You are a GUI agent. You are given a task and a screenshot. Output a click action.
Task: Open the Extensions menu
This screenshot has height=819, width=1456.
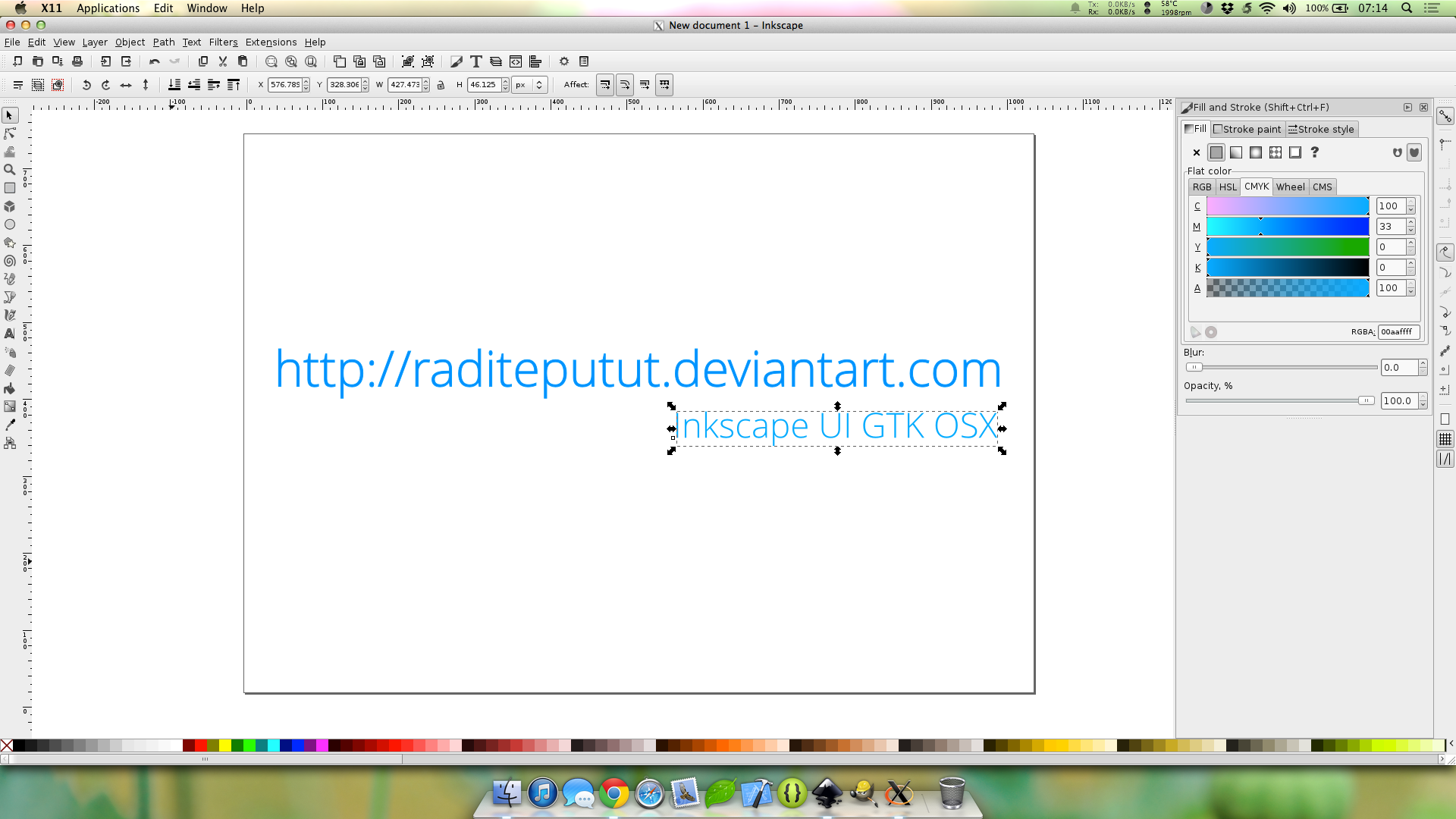tap(271, 42)
